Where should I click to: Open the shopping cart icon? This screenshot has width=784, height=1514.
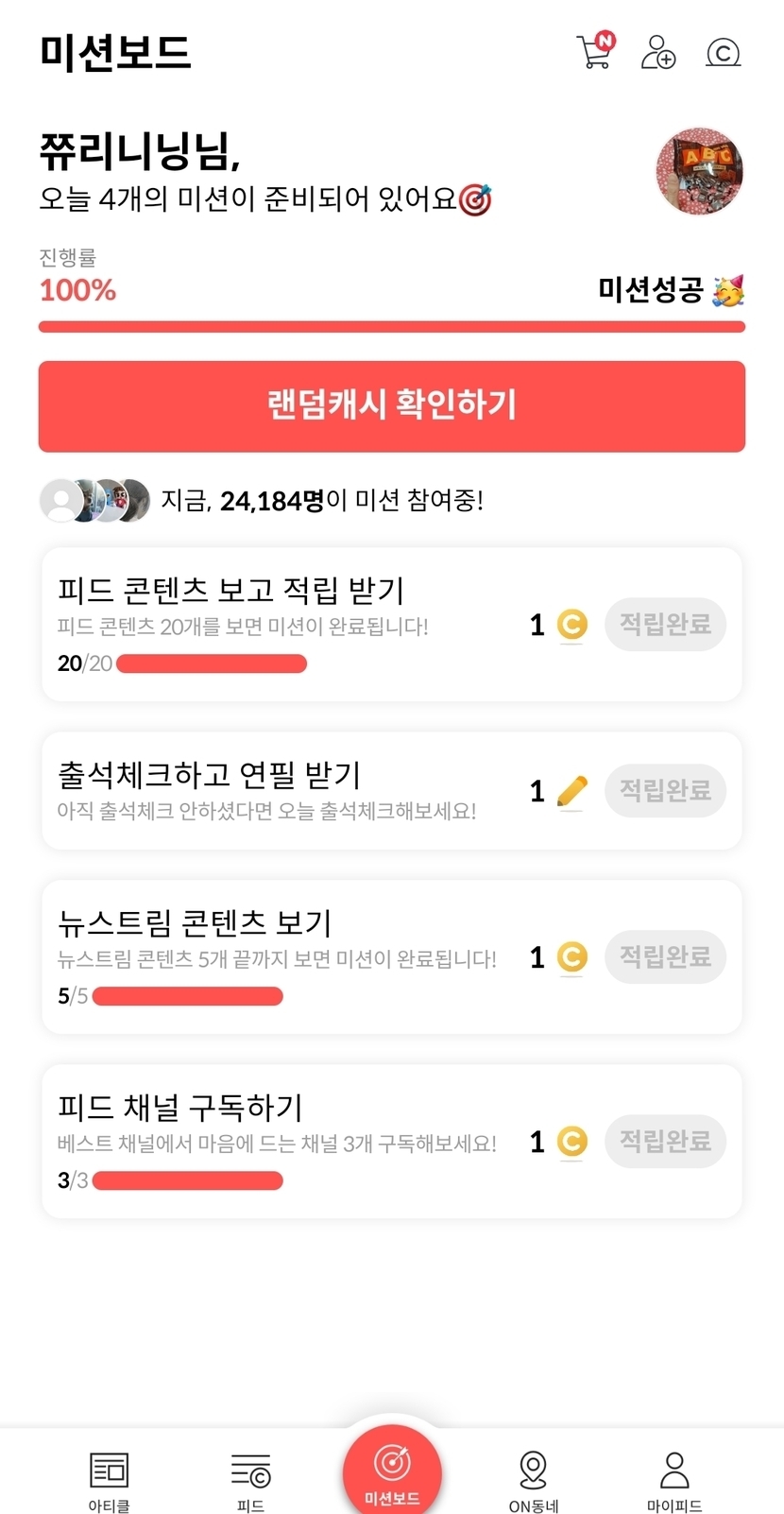pyautogui.click(x=595, y=51)
